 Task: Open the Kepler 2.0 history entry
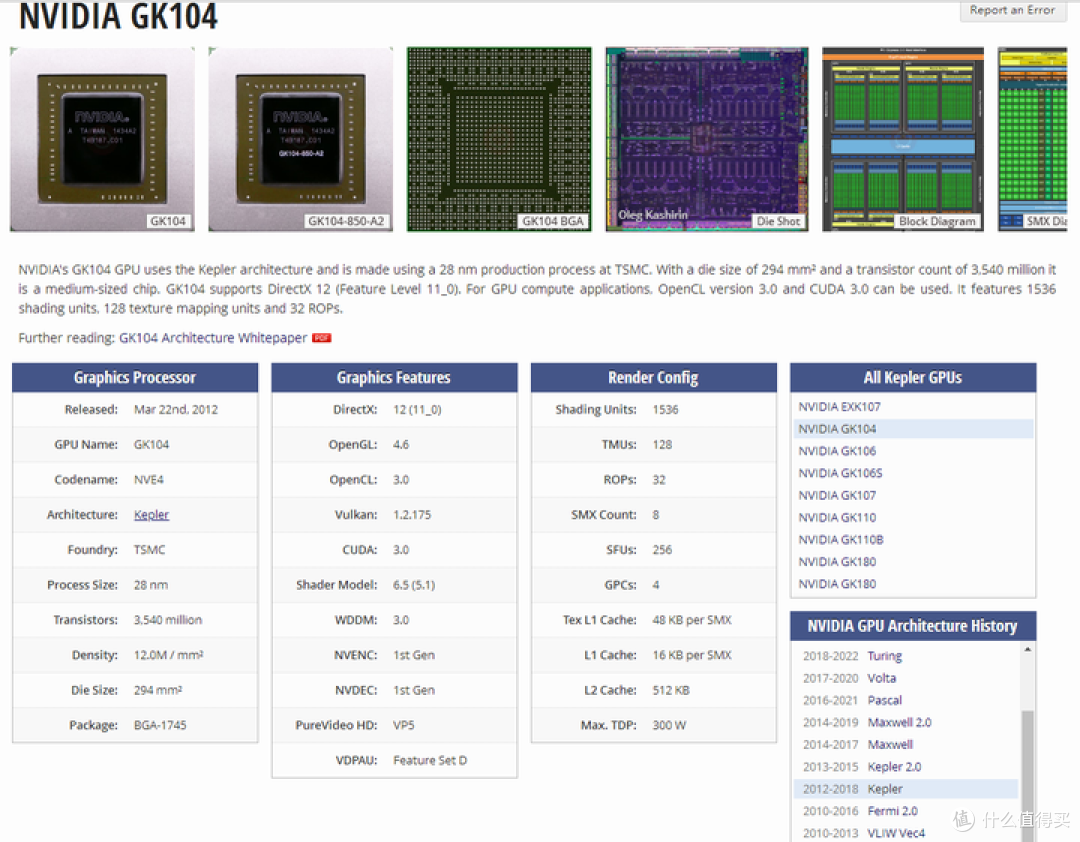(x=894, y=766)
